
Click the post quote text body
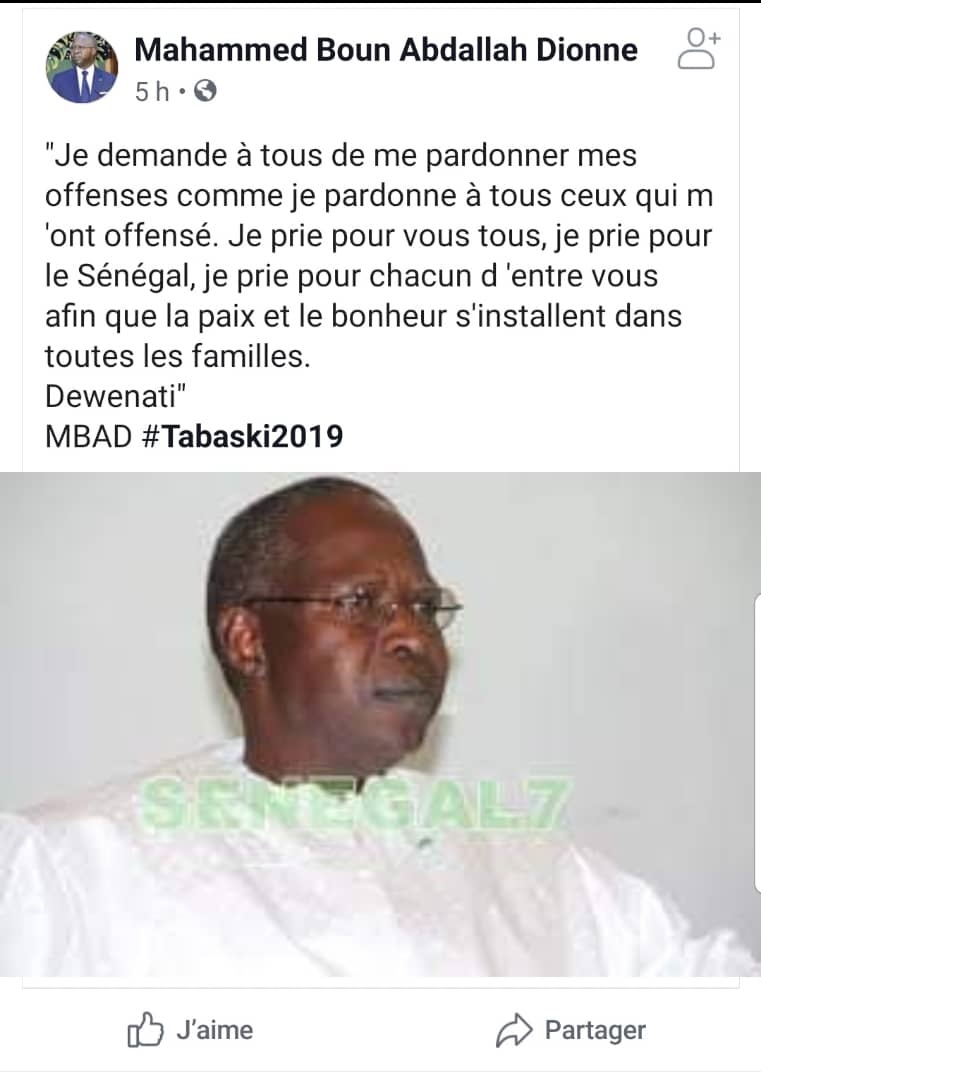point(379,276)
